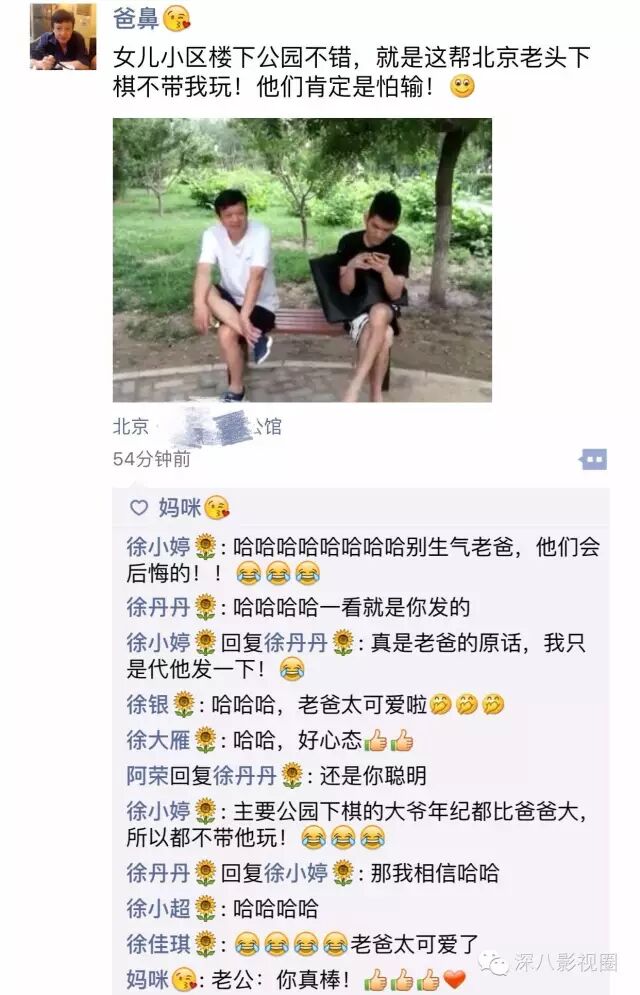
Task: Tap the post text about 北京老头下棋
Action: [x=352, y=71]
